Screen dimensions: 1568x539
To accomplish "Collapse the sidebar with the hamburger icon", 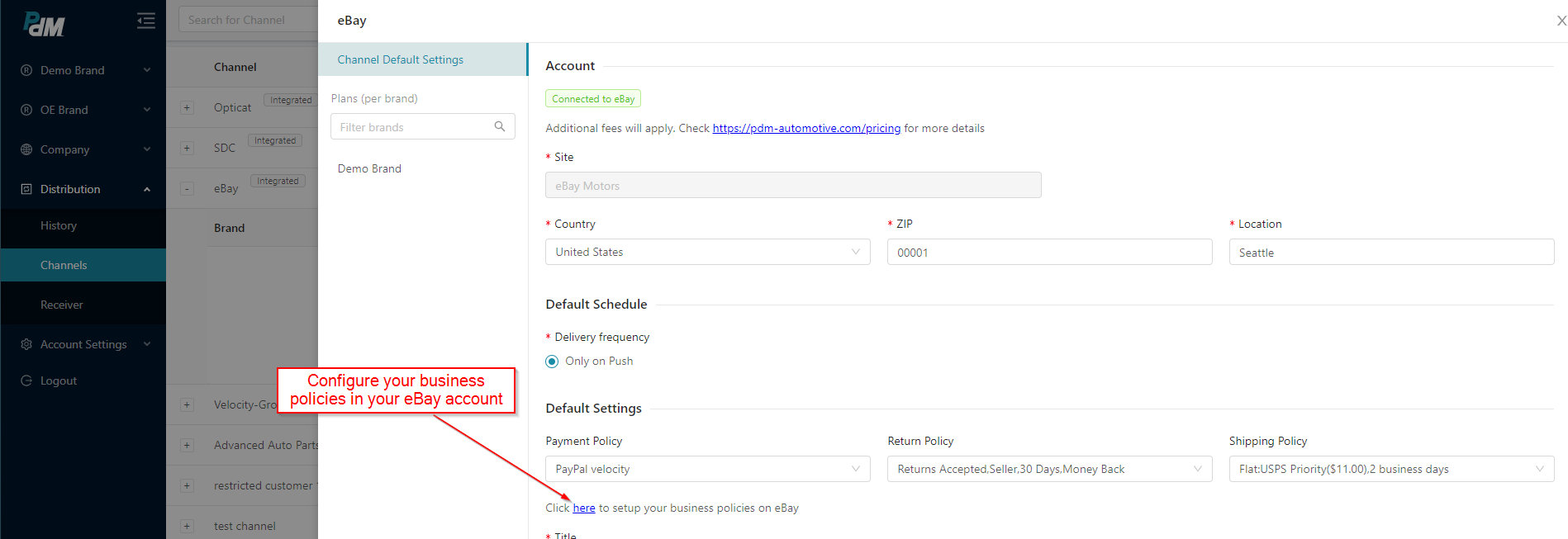I will pyautogui.click(x=146, y=21).
